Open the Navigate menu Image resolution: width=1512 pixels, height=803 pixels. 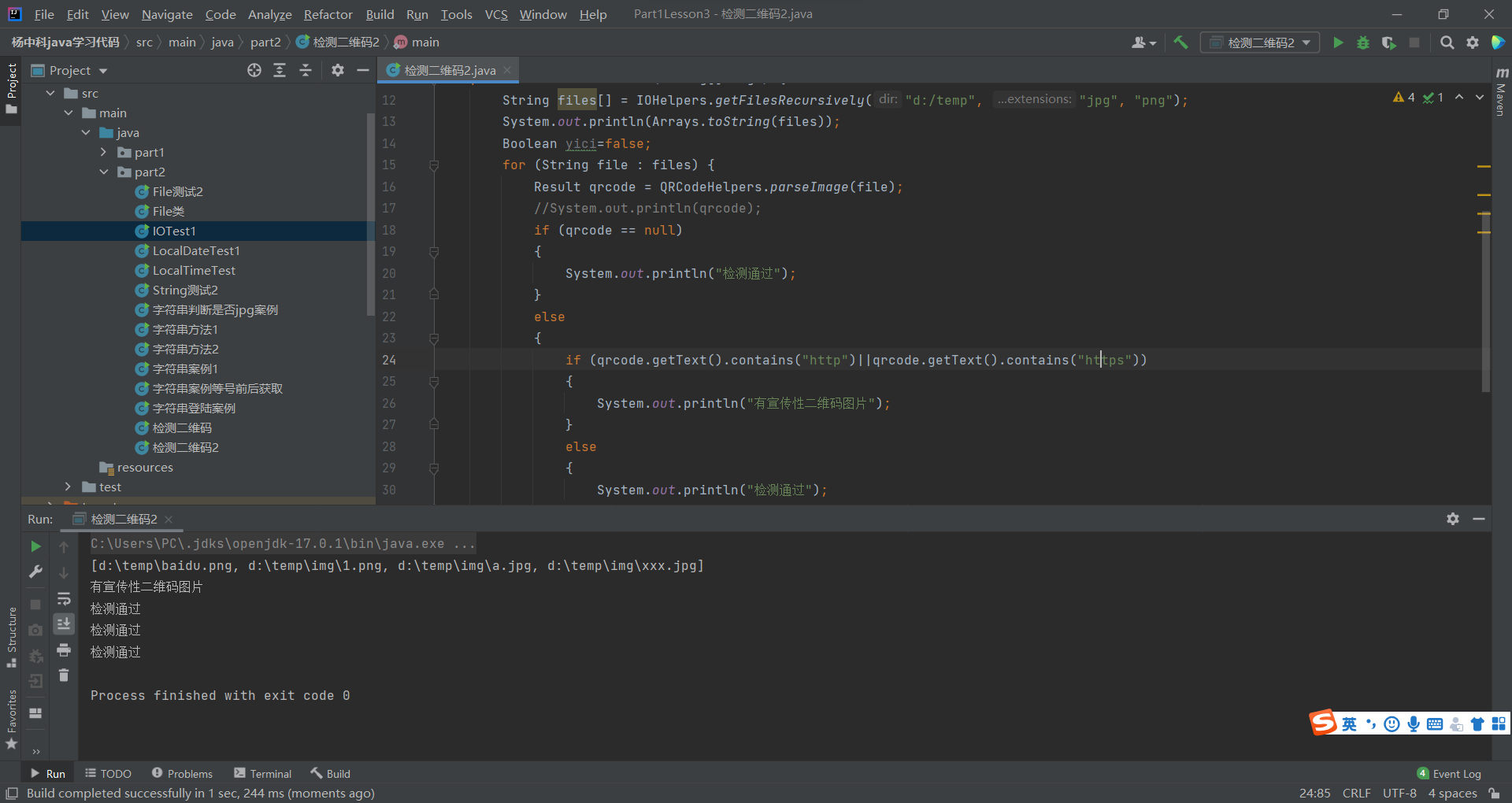(167, 14)
